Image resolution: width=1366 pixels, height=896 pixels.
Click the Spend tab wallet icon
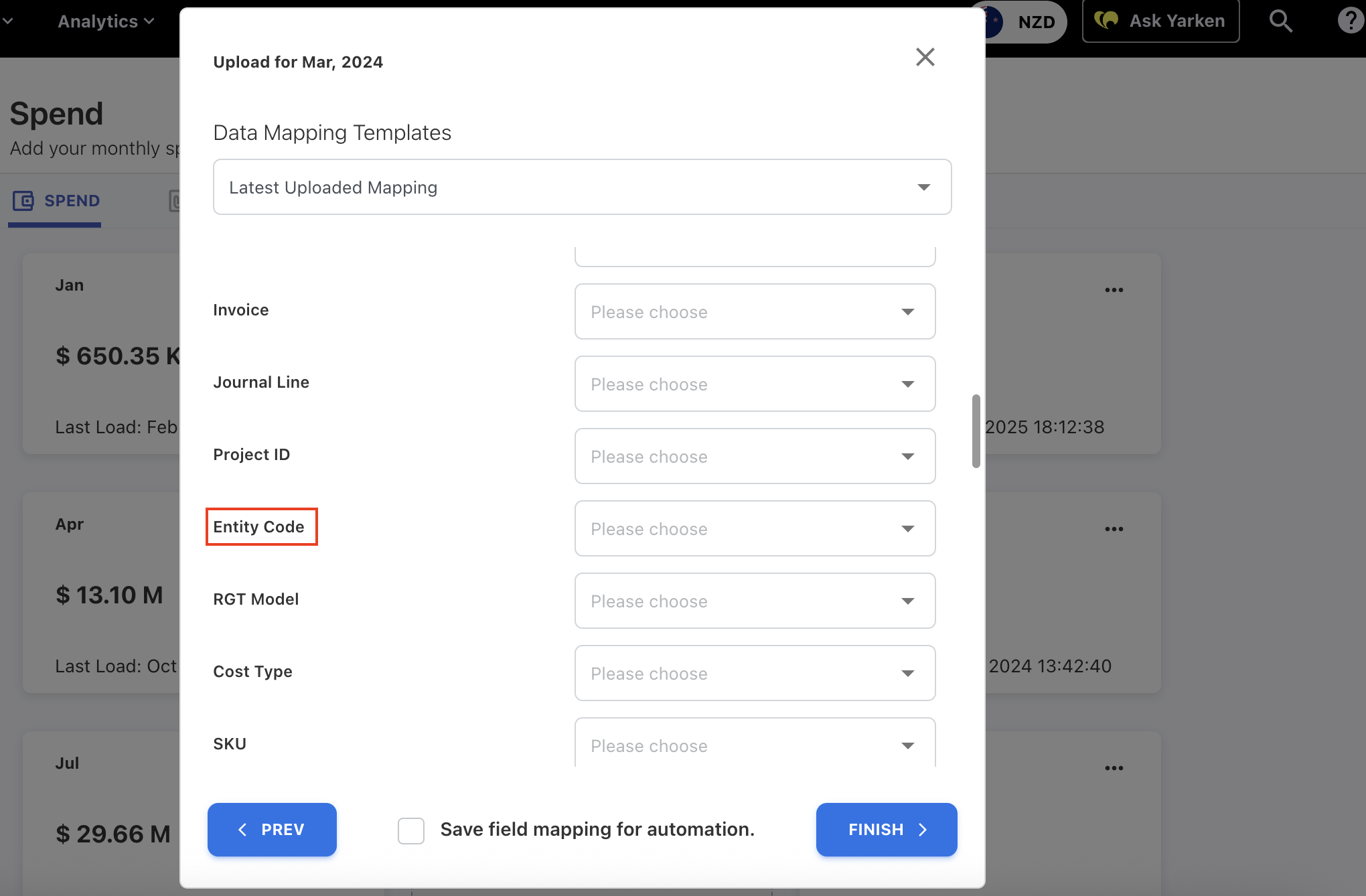[x=23, y=201]
